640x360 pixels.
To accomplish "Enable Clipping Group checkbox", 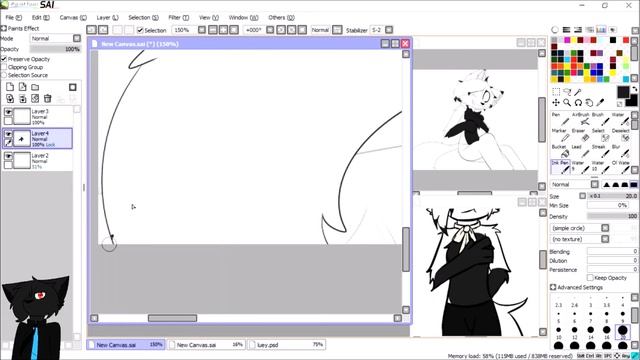I will [x=4, y=67].
